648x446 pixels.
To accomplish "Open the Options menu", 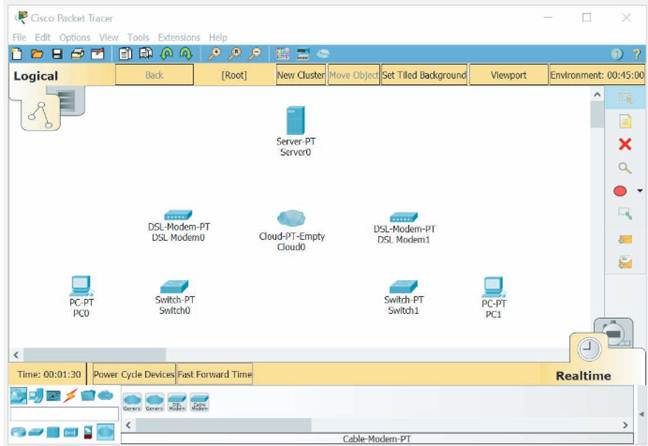I will [75, 37].
